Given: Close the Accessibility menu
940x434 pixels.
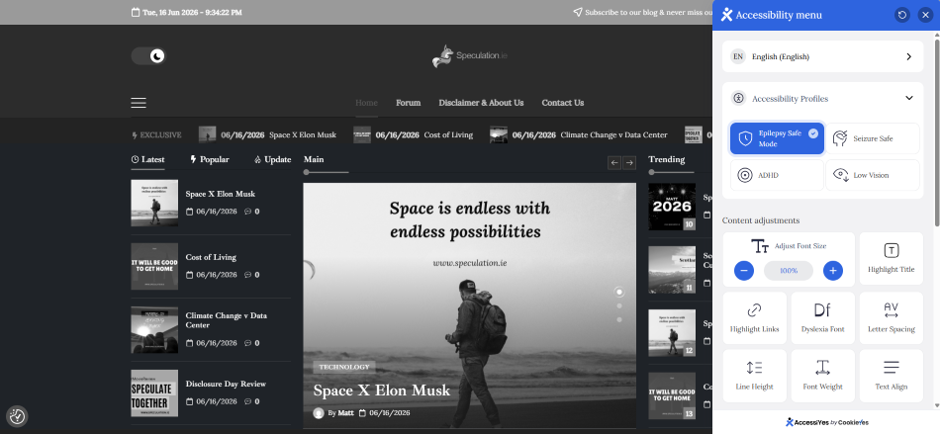Looking at the screenshot, I should (x=925, y=15).
